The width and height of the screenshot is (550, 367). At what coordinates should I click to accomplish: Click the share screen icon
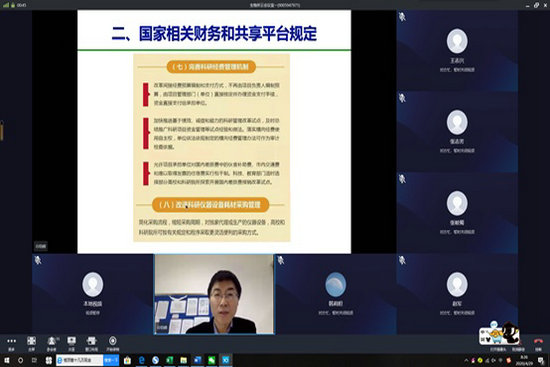click(71, 341)
